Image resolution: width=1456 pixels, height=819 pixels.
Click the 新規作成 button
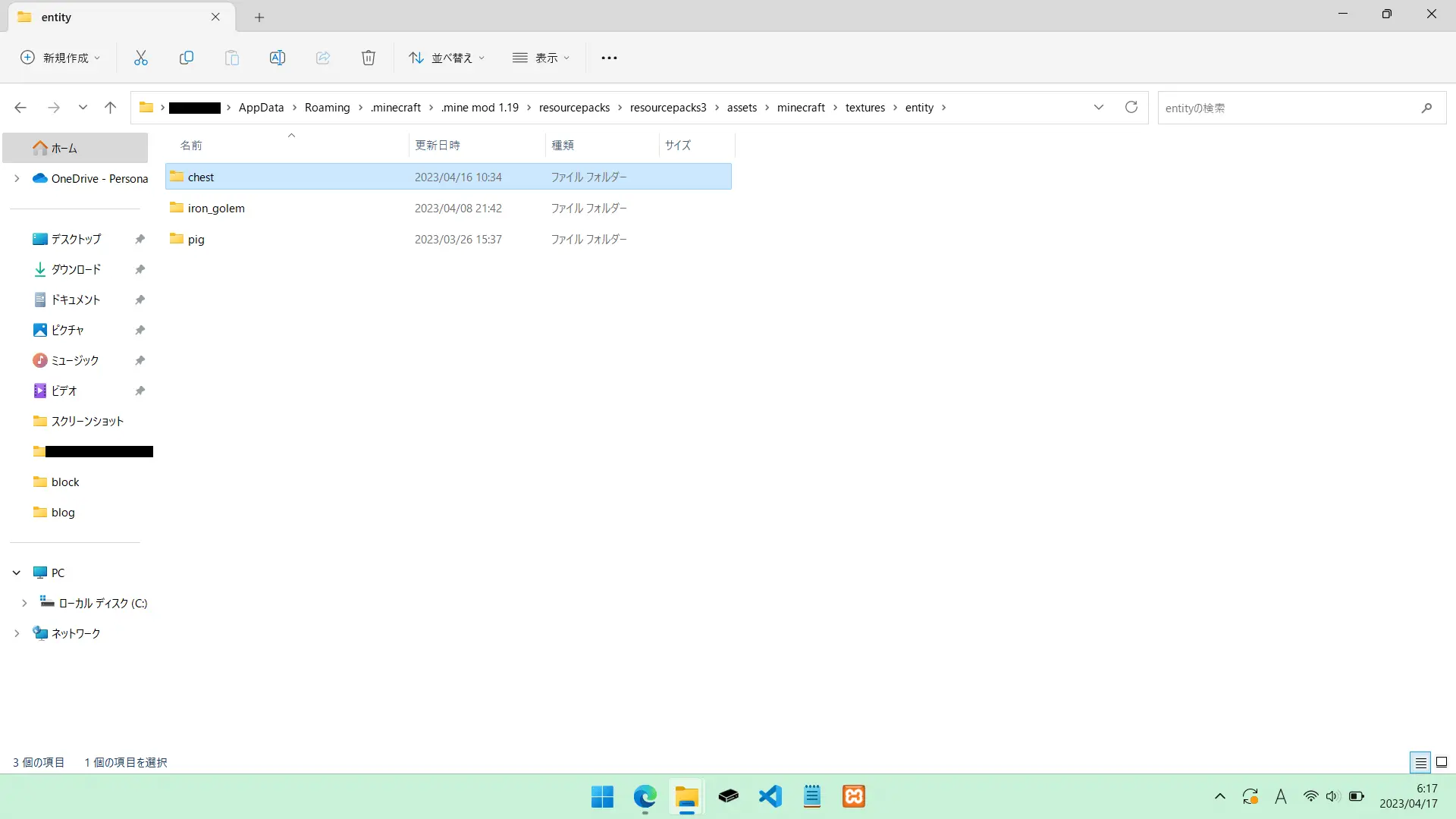60,58
